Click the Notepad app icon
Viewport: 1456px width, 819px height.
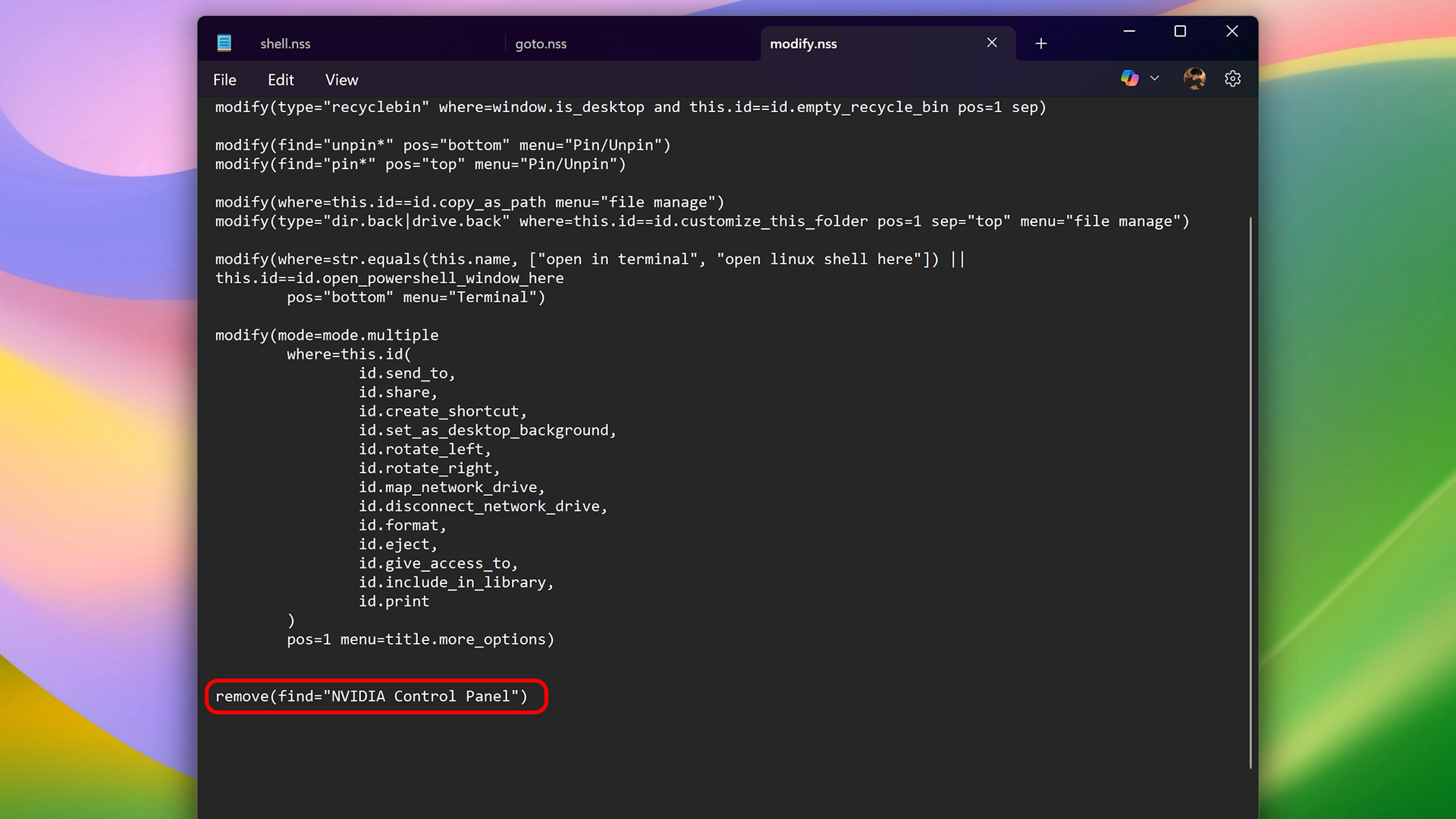coord(224,43)
